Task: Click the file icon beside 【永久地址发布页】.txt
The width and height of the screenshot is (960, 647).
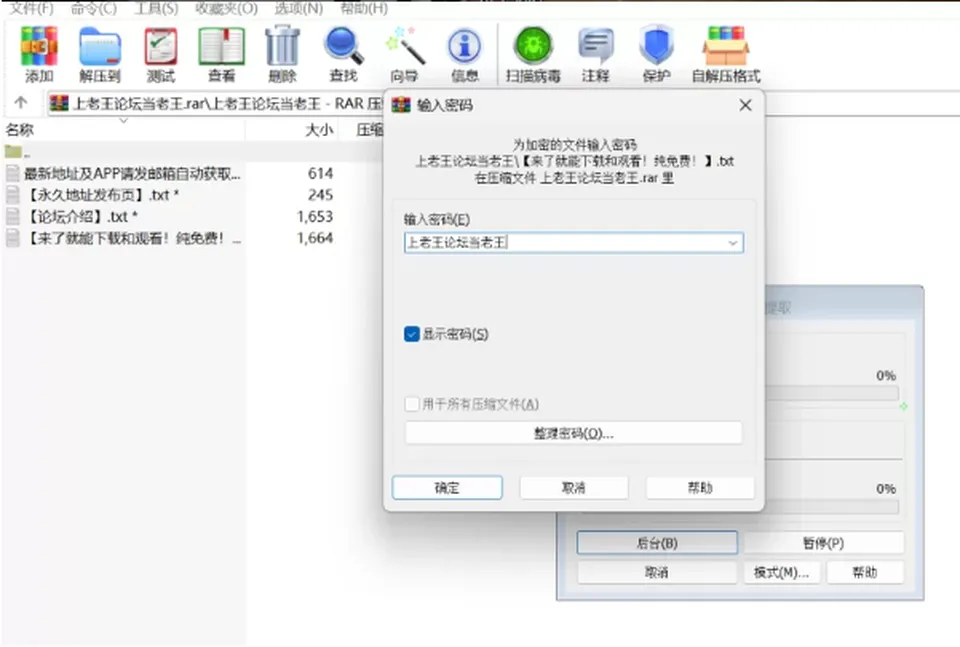Action: (12, 195)
